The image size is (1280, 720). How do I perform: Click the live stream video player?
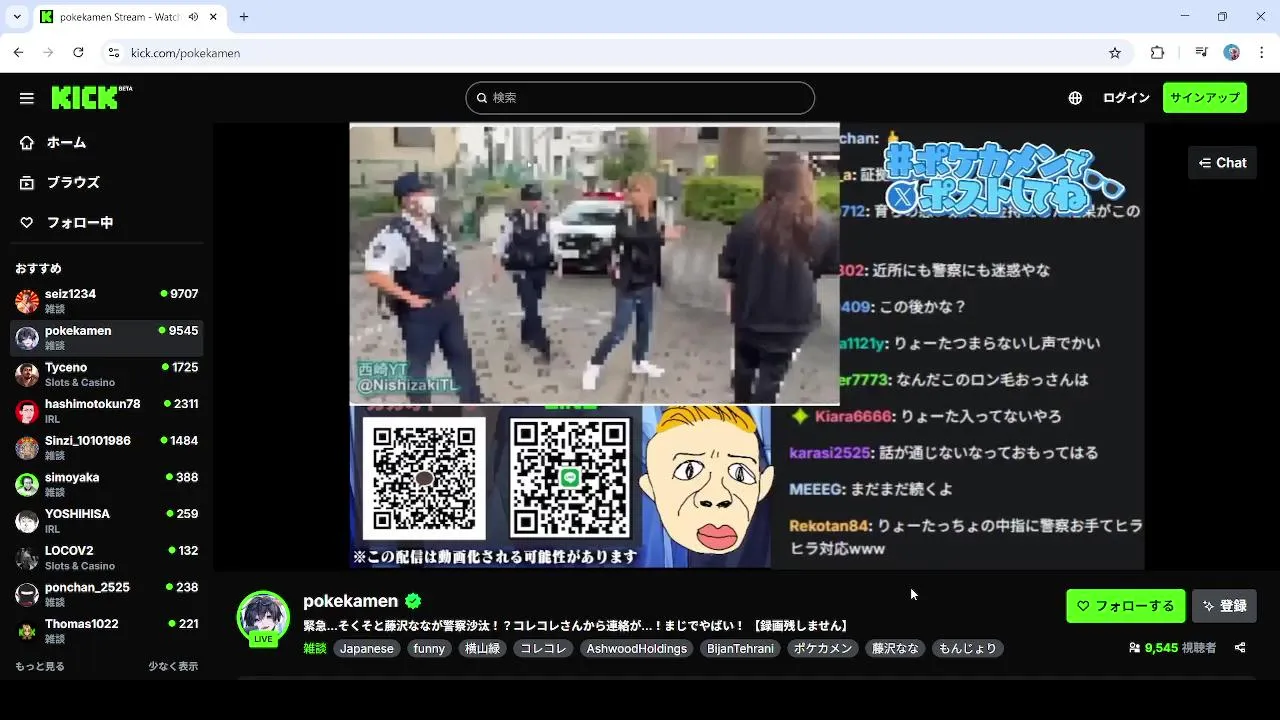click(679, 346)
